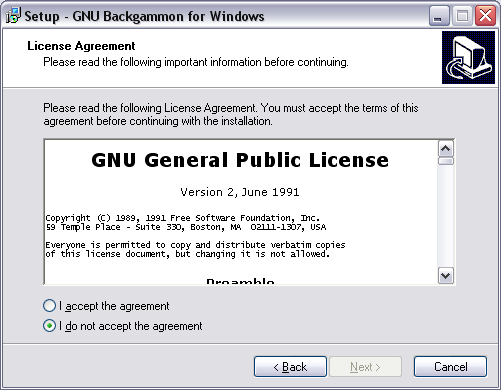This screenshot has width=501, height=390.
Task: Close the Setup window with the red X
Action: point(485,16)
